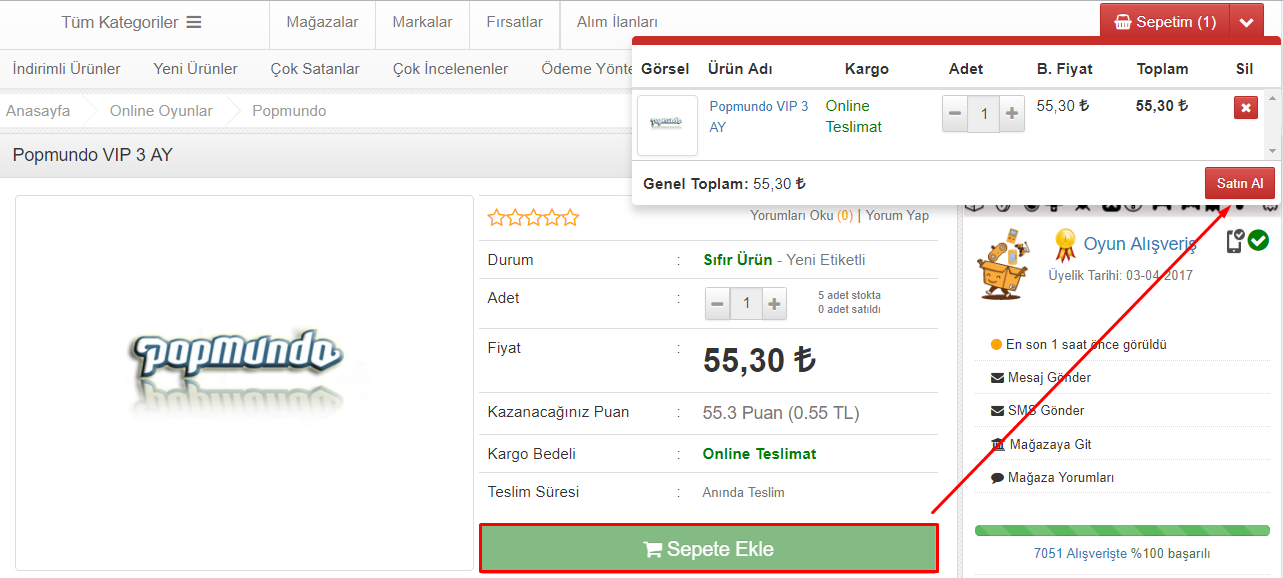
Task: Click the star rating icons
Action: pyautogui.click(x=533, y=216)
